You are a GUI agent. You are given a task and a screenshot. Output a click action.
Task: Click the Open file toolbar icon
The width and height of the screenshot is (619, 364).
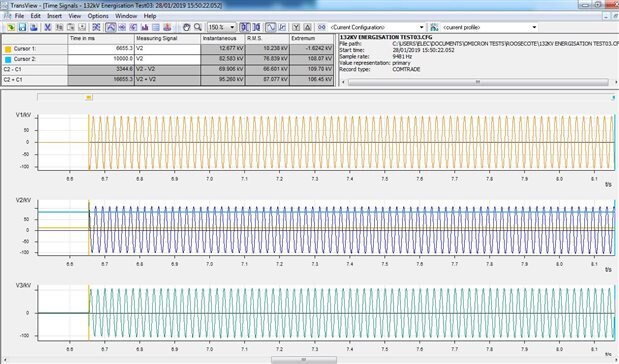pyautogui.click(x=11, y=27)
